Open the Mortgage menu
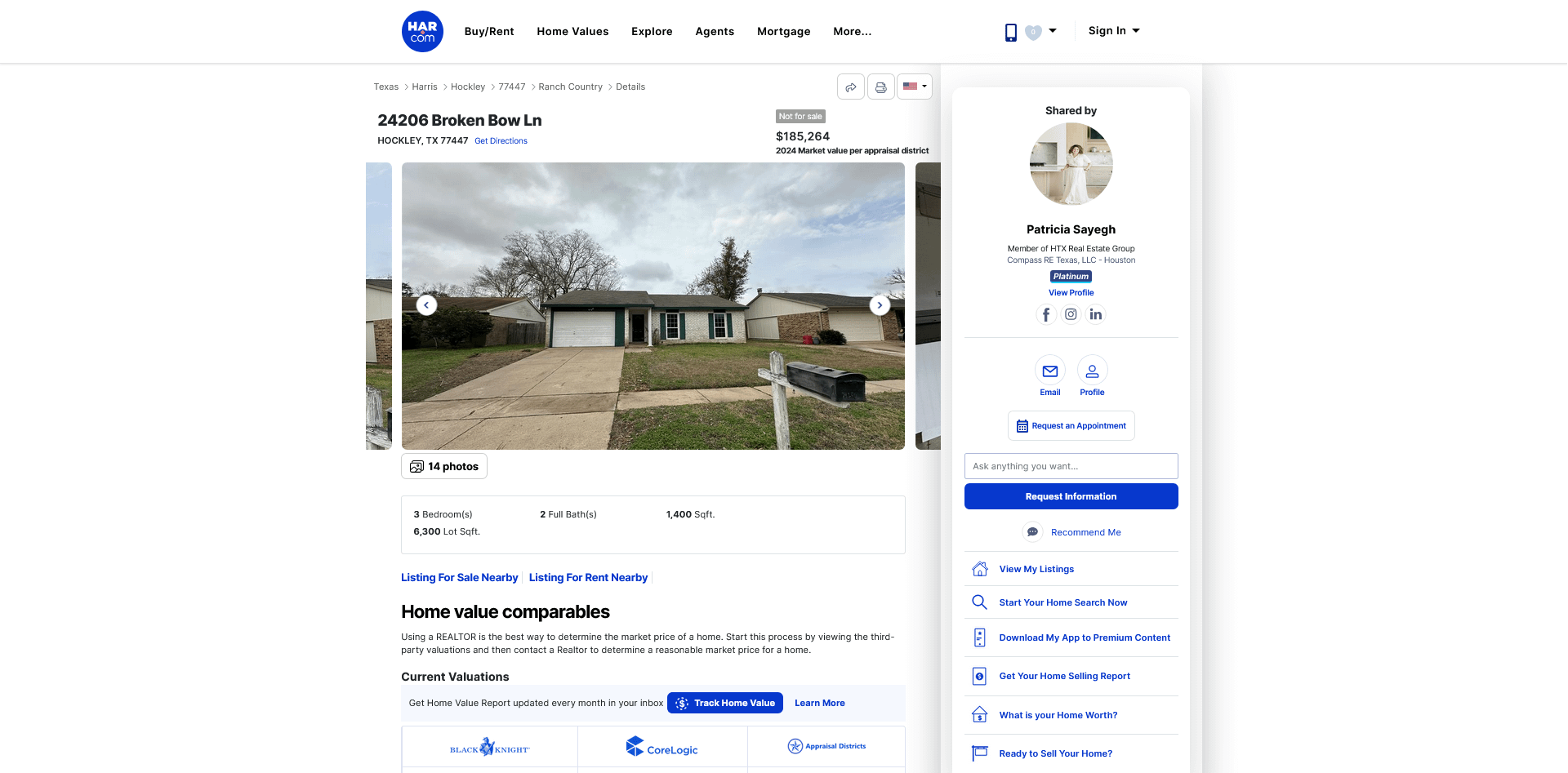This screenshot has height=773, width=1568. tap(784, 31)
